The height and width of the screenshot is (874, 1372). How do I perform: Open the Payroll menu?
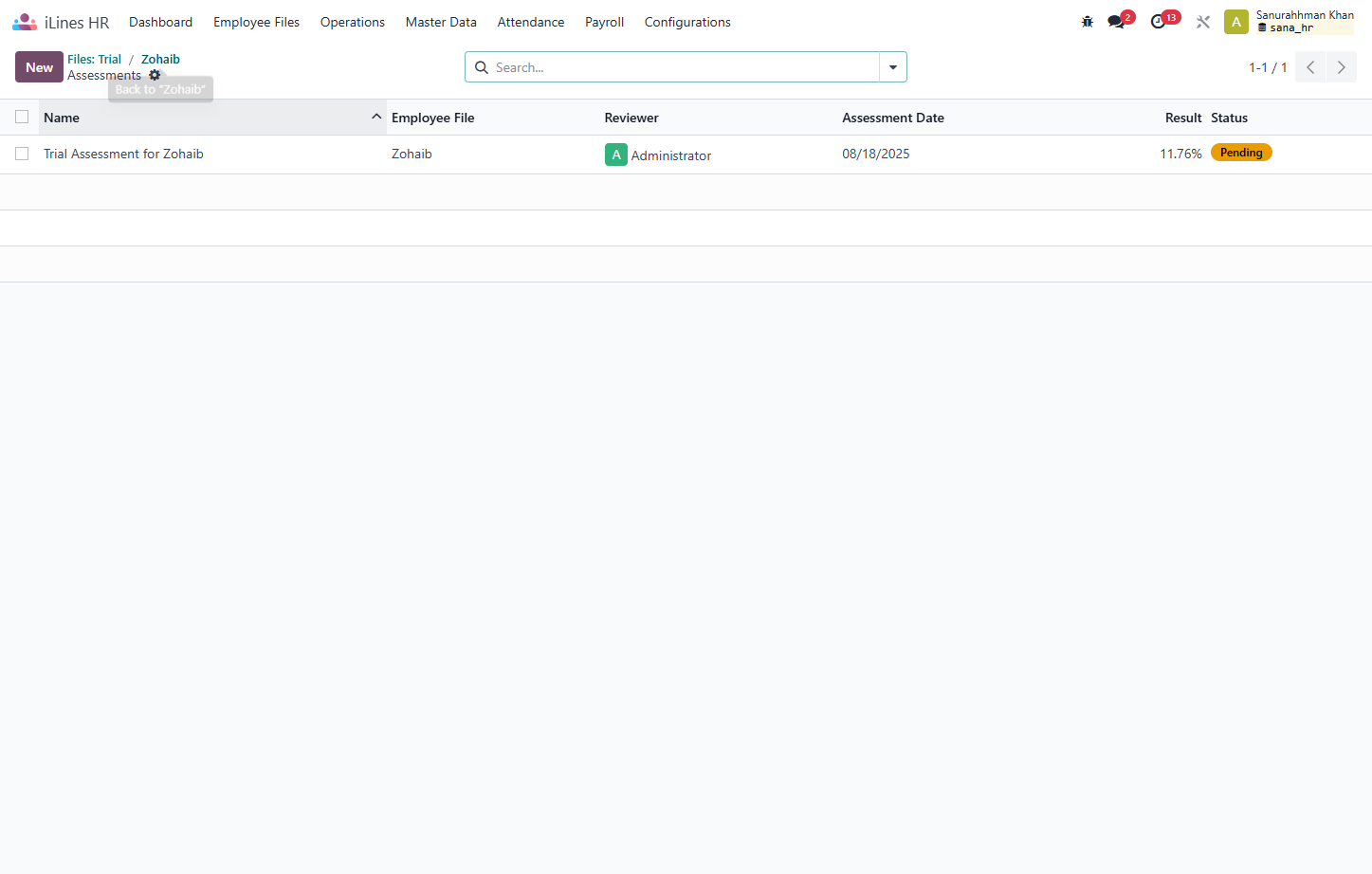click(x=604, y=22)
